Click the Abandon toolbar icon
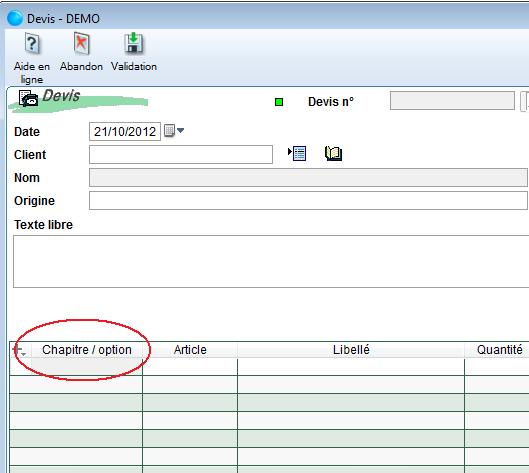Image resolution: width=529 pixels, height=473 pixels. tap(81, 43)
